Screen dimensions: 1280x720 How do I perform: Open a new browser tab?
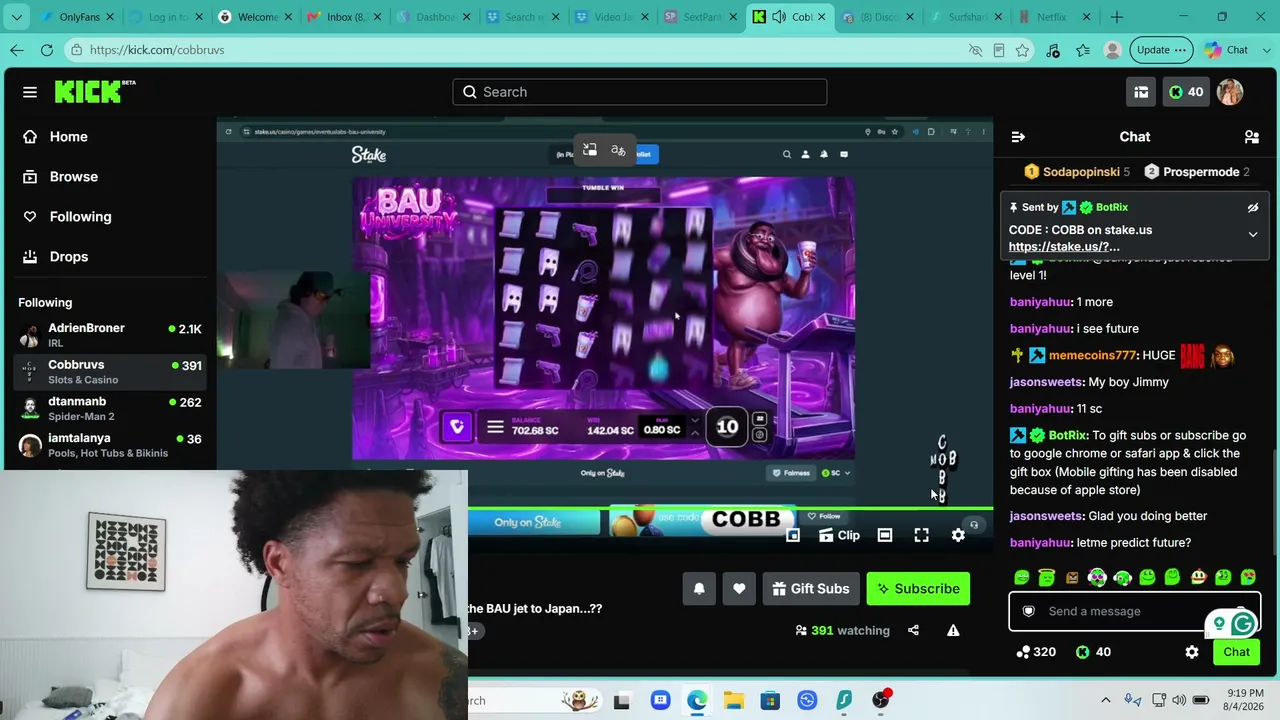pos(1117,17)
